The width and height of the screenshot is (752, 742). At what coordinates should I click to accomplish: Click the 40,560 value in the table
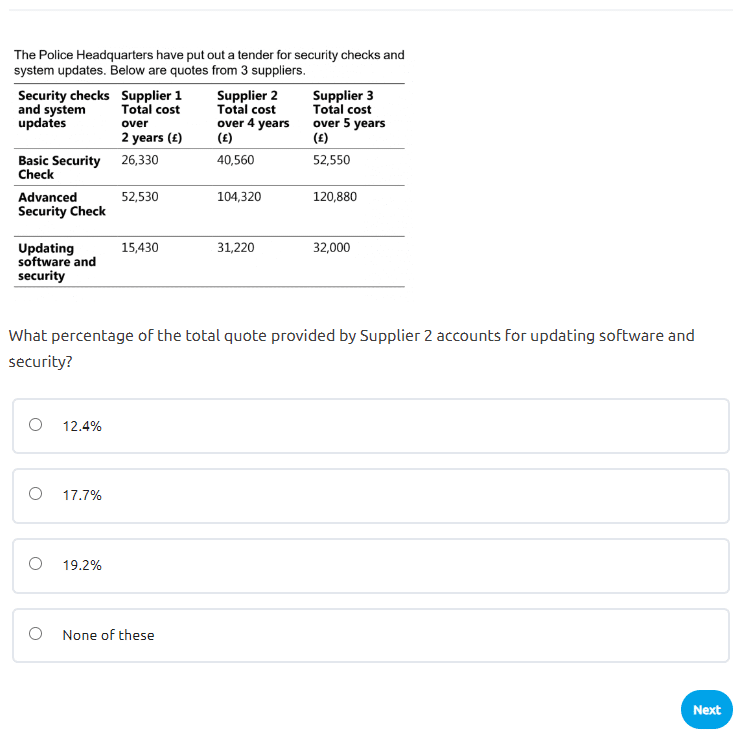(235, 160)
